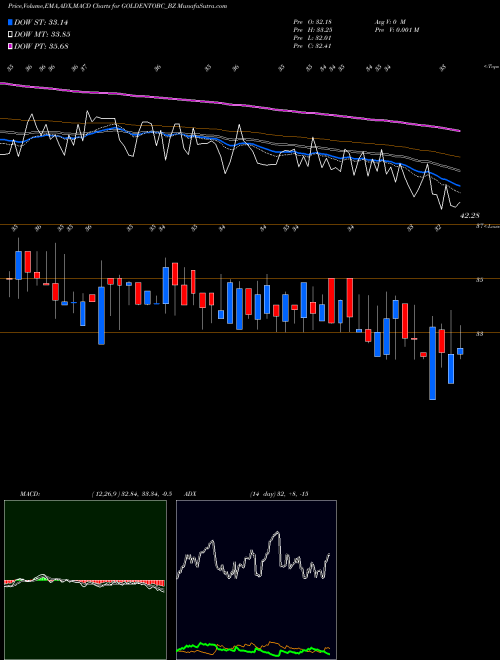This screenshot has width=500, height=660.
Task: Click the 'Pre C: 32.41' value
Action: pos(313,46)
